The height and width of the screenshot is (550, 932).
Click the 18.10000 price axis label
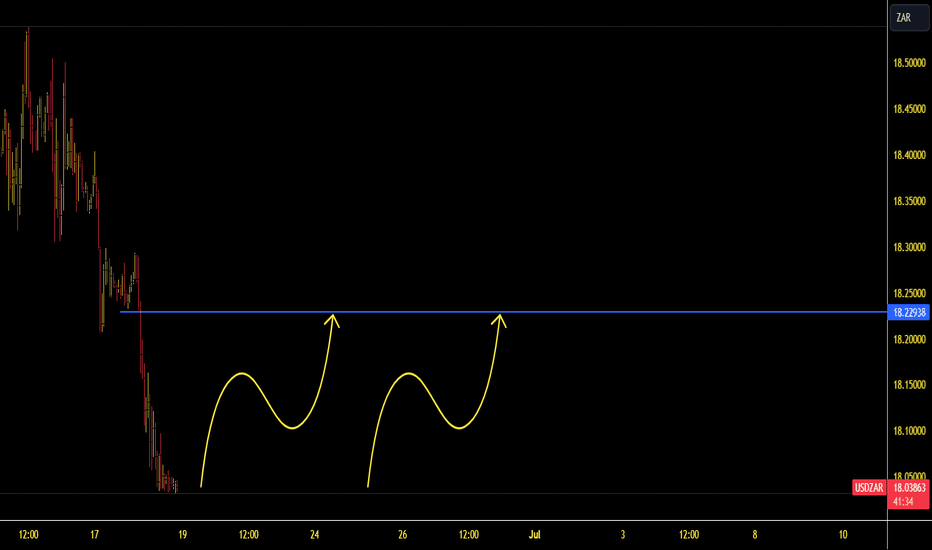(x=909, y=430)
